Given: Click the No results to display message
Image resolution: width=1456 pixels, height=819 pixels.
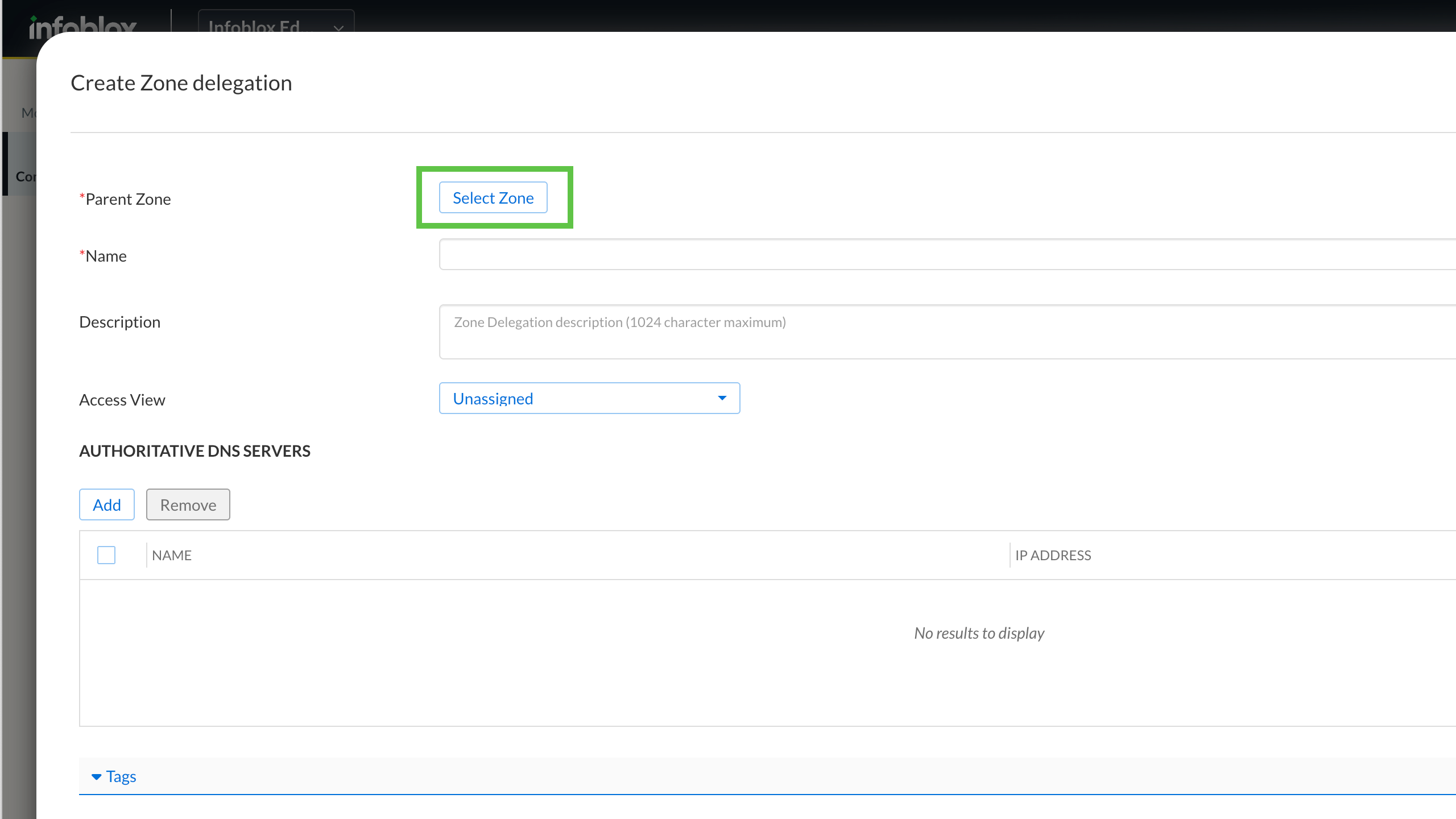Looking at the screenshot, I should point(979,633).
